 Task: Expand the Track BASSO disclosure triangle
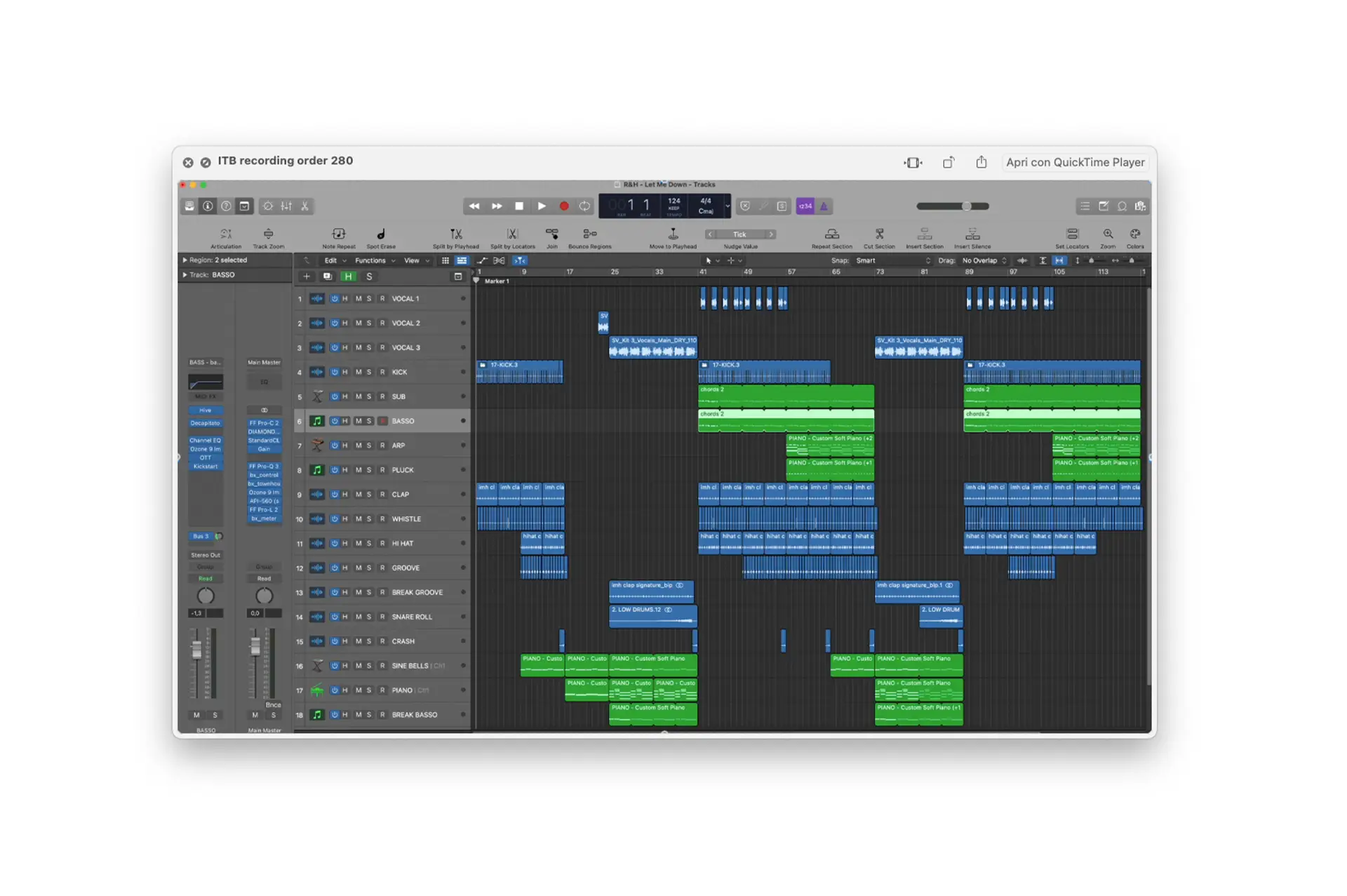(185, 275)
